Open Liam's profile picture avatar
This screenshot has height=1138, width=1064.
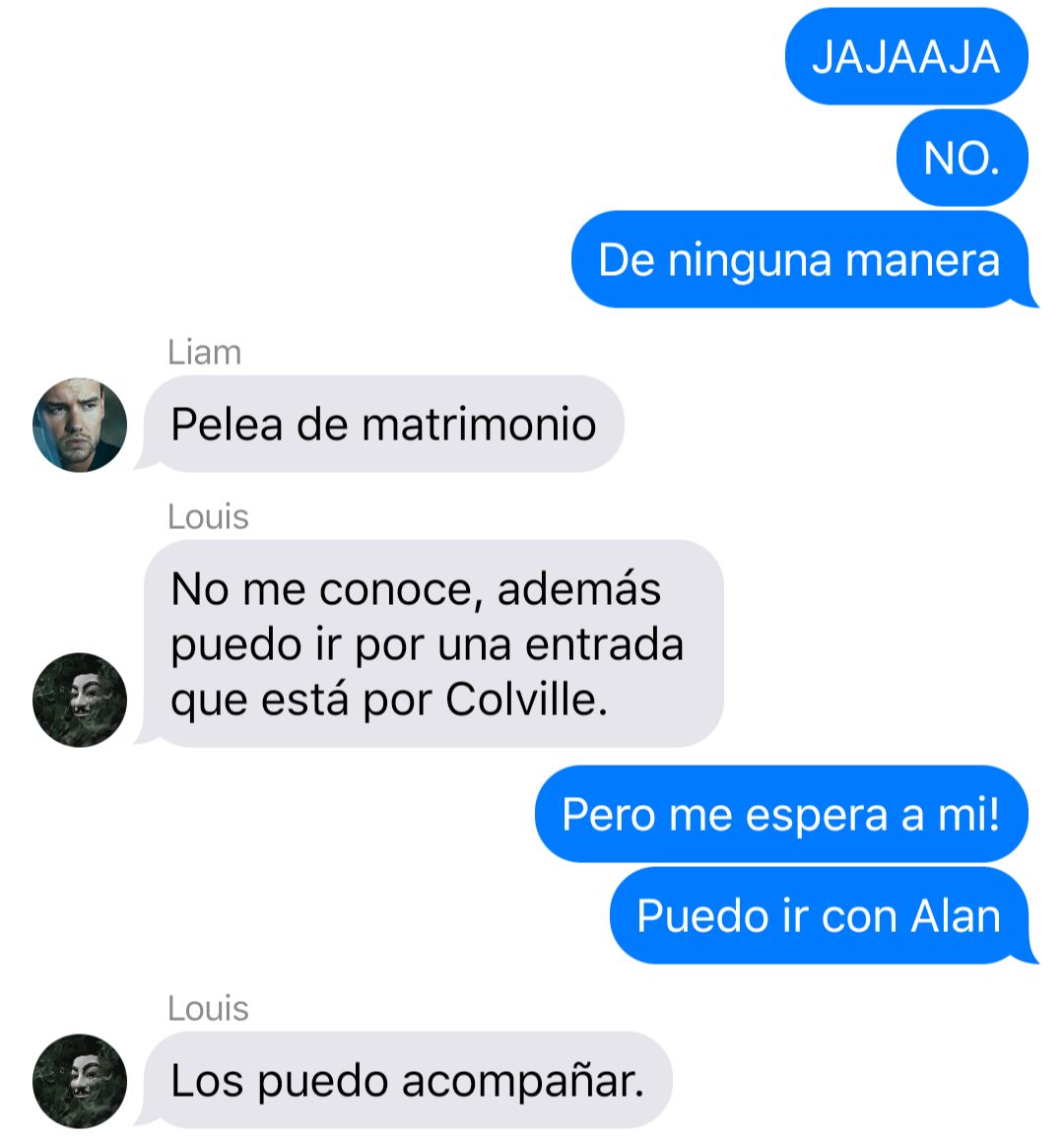80,425
